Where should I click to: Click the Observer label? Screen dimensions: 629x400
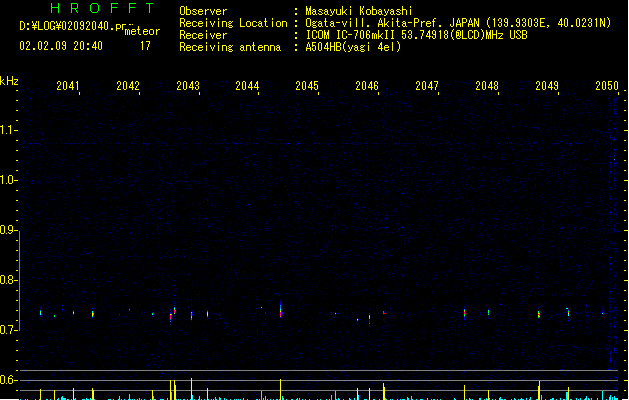click(x=203, y=11)
